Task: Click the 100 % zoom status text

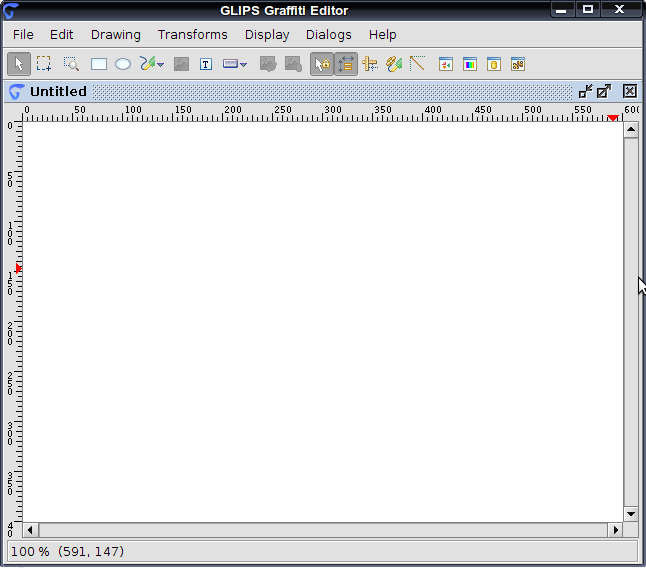Action: pos(30,552)
